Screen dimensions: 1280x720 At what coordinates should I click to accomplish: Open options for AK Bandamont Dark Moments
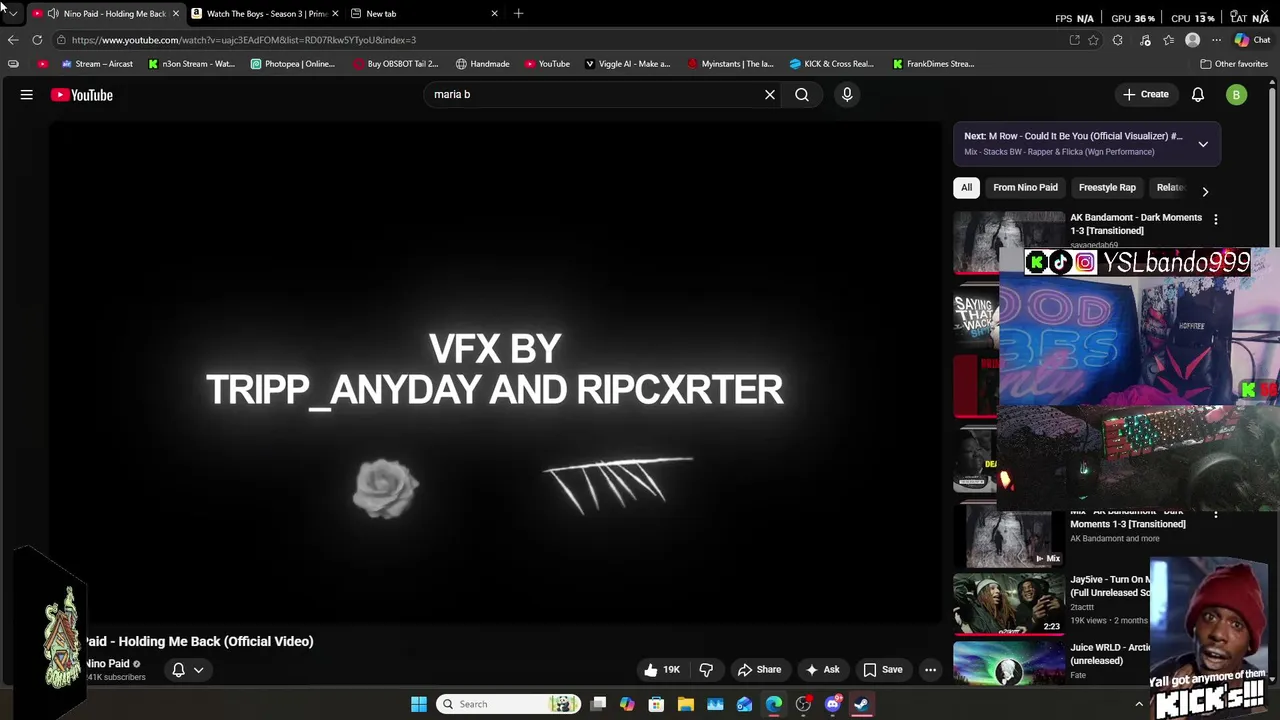1216,219
